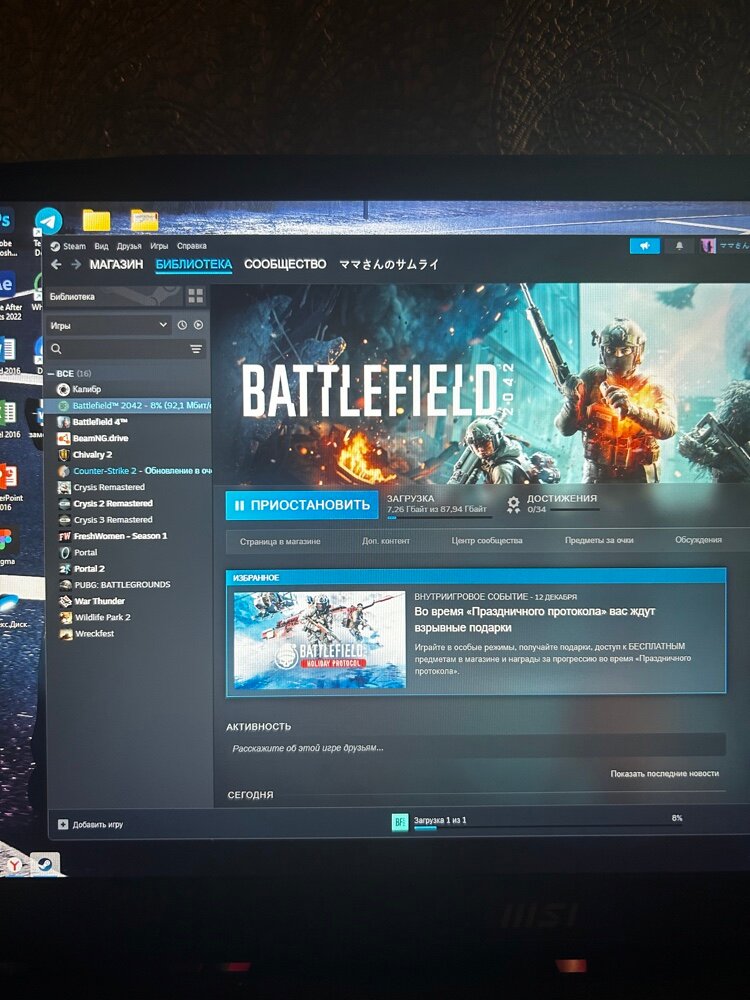Sort library by recent activity clock icon
Viewport: 750px width, 1000px height.
click(182, 325)
